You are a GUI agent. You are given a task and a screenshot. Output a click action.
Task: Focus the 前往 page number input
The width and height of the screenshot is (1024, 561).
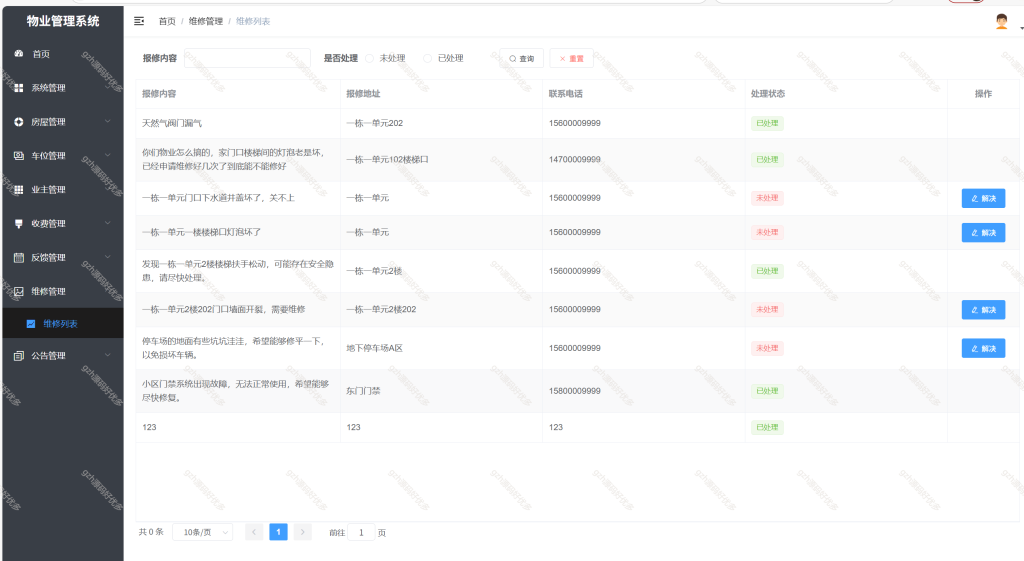(x=361, y=532)
